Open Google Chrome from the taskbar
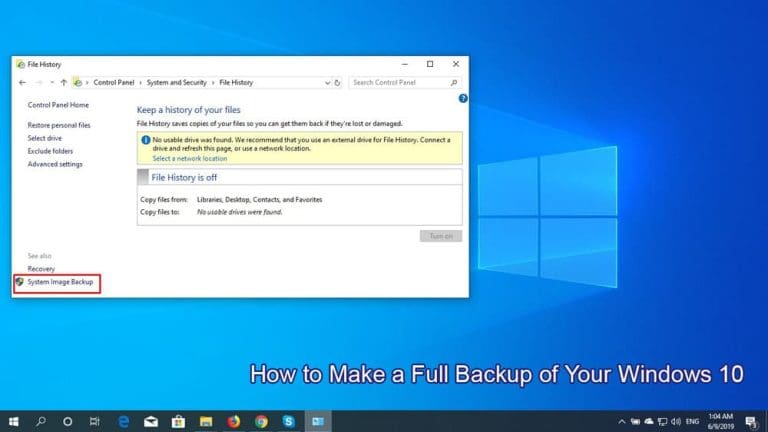 261,422
